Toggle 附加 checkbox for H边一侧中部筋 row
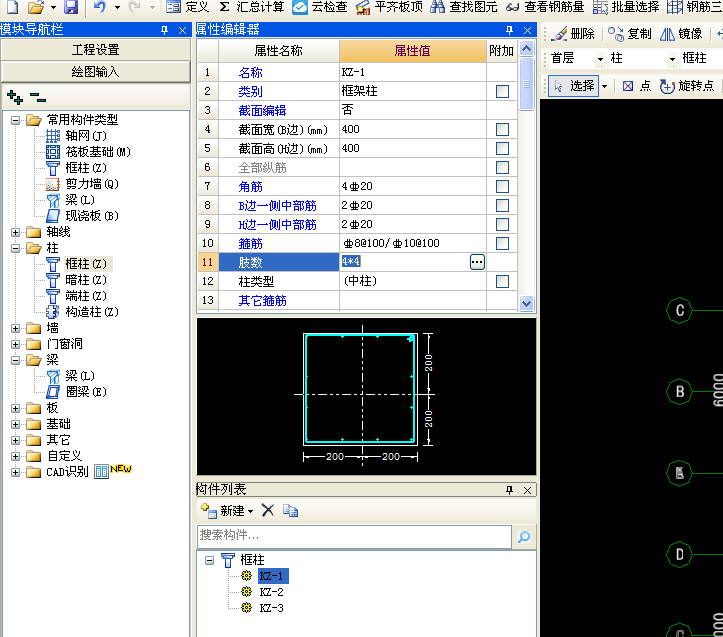 coord(502,224)
